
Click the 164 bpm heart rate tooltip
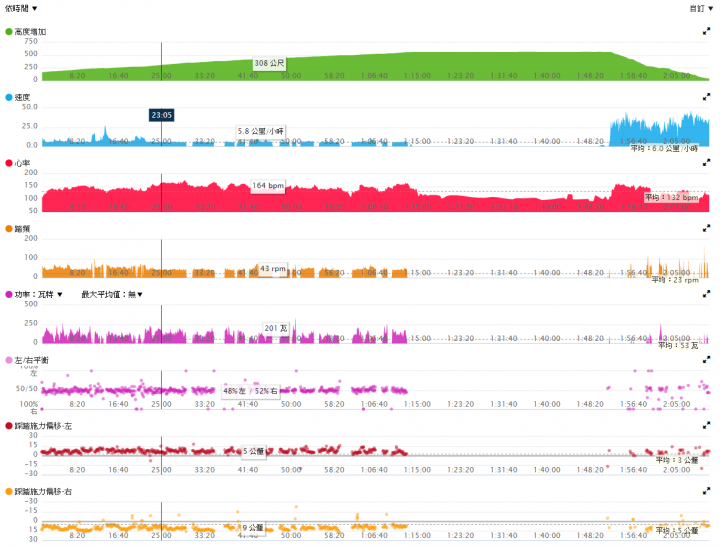point(268,186)
